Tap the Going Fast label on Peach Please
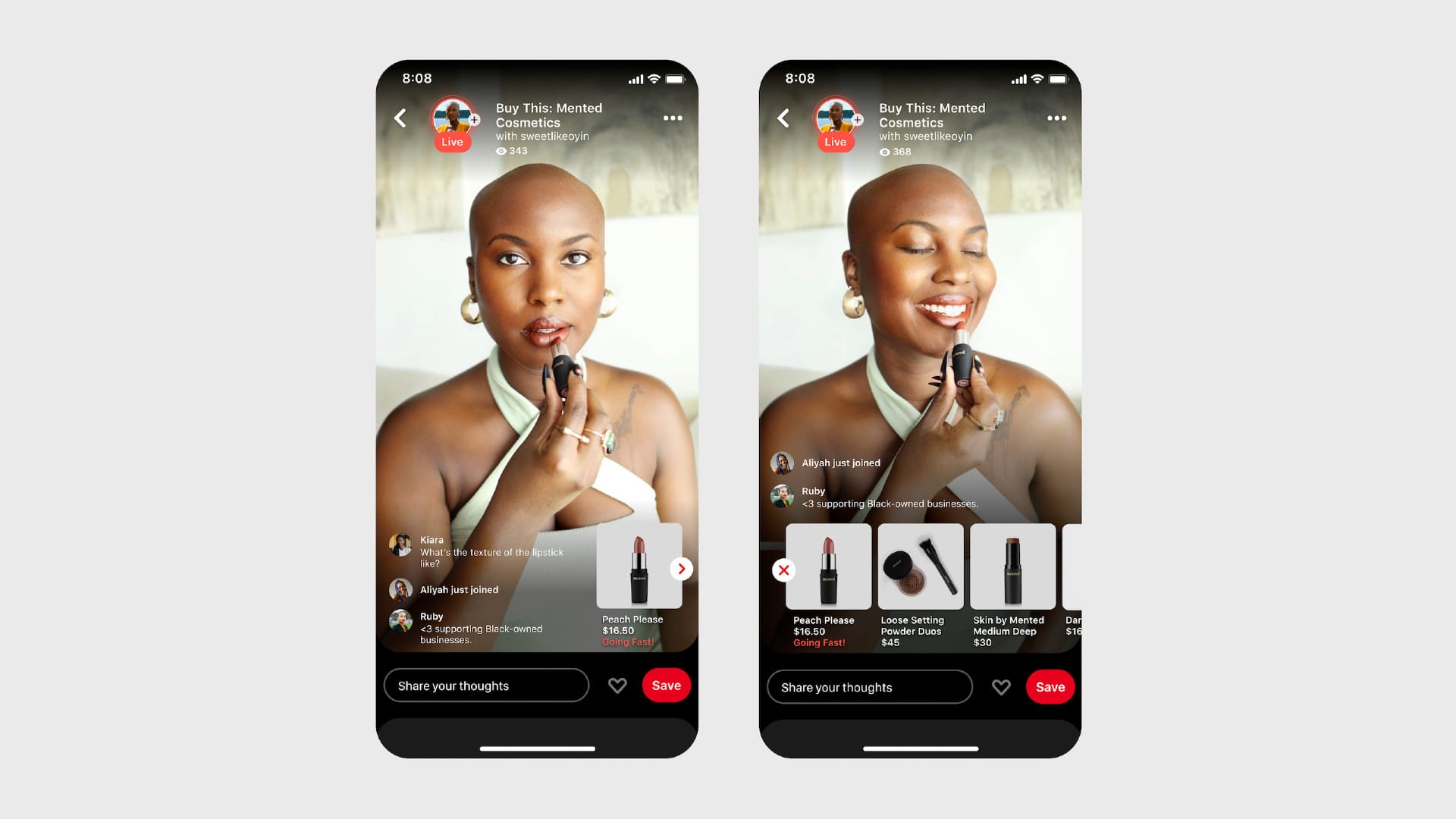Screen dimensions: 1456x819 (x=628, y=644)
